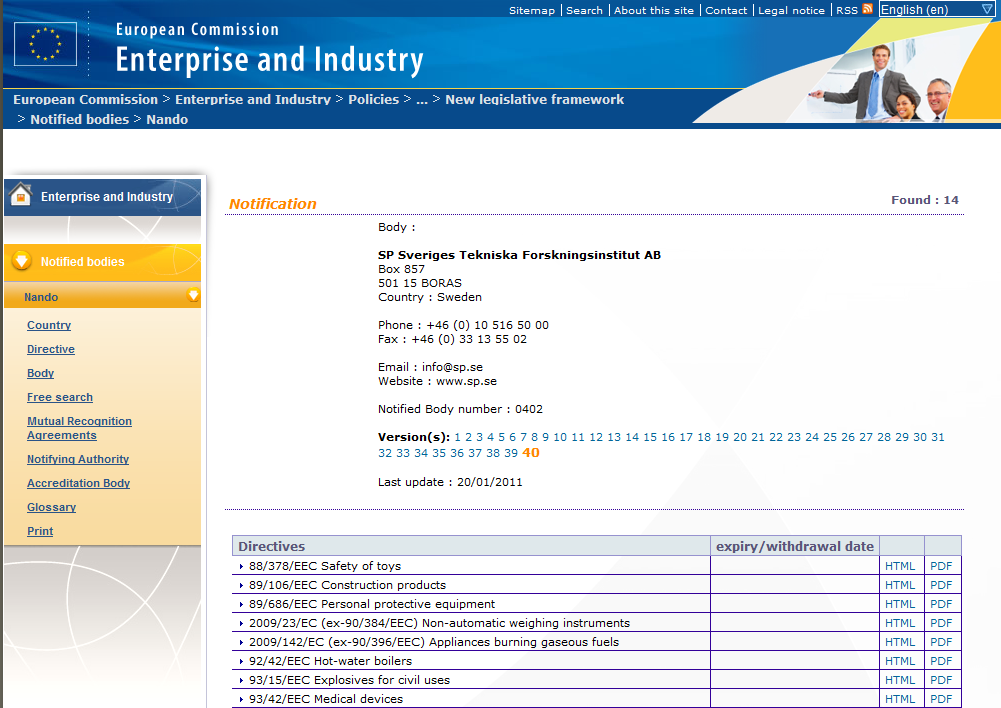The width and height of the screenshot is (1001, 708).
Task: Open HTML link for Hot-water boilers
Action: coord(900,661)
